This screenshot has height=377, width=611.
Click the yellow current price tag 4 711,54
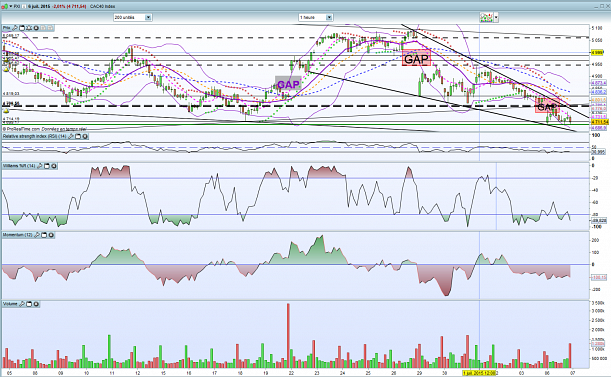[600, 122]
